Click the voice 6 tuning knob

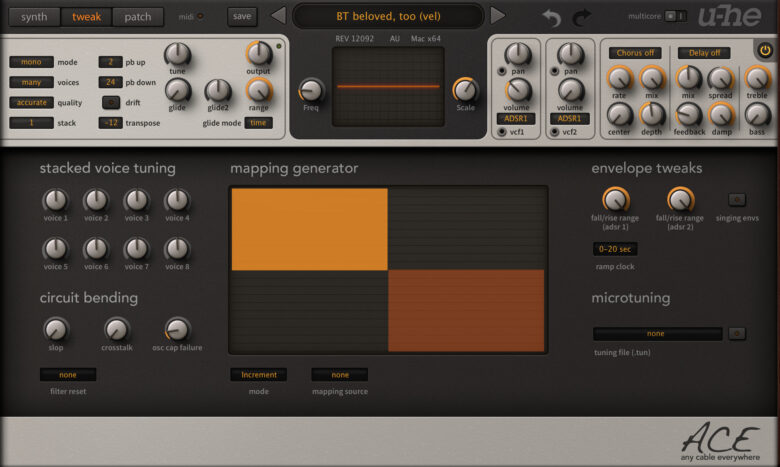(96, 249)
